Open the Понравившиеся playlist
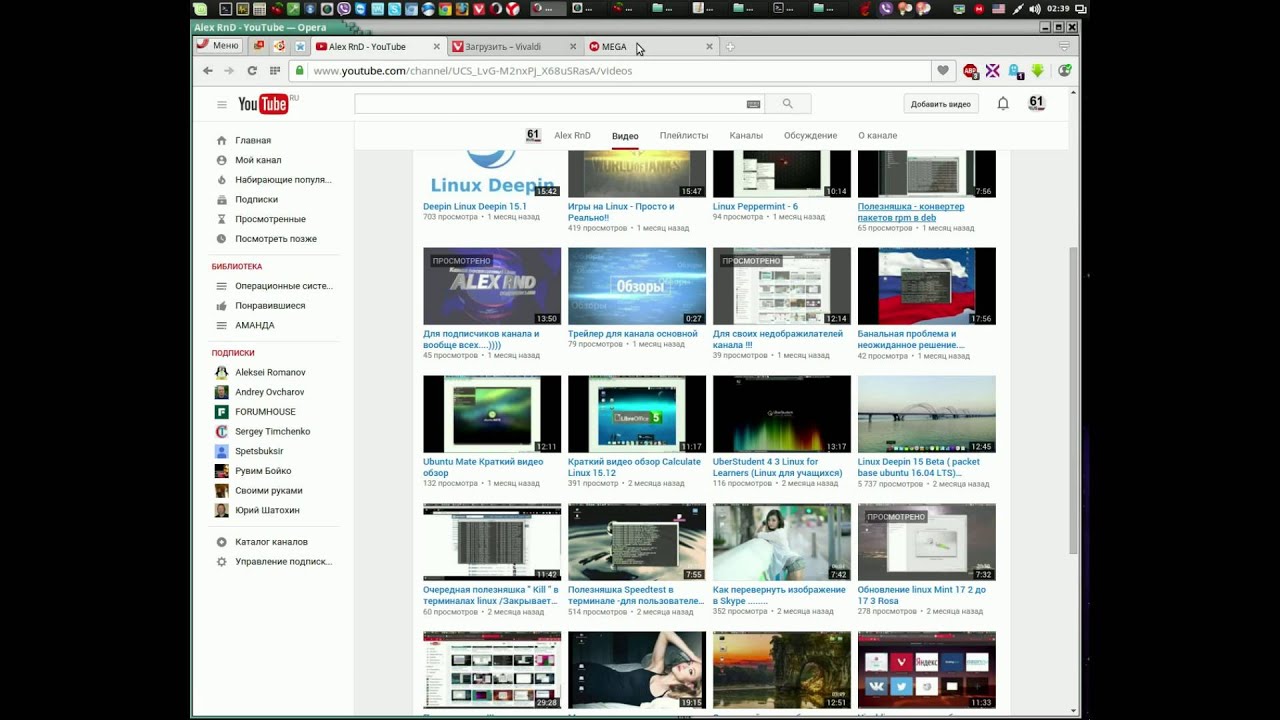Viewport: 1280px width, 720px height. point(270,306)
